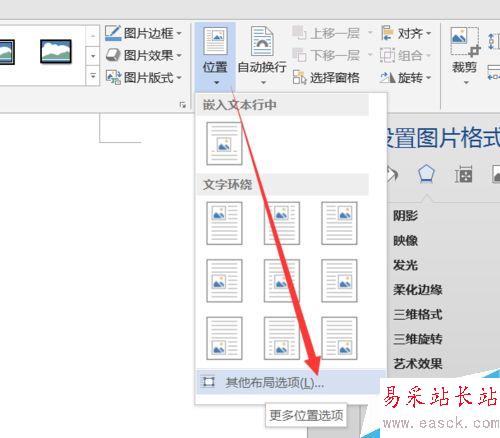Click 下移一层 send backward
This screenshot has width=500, height=438.
pyautogui.click(x=326, y=55)
